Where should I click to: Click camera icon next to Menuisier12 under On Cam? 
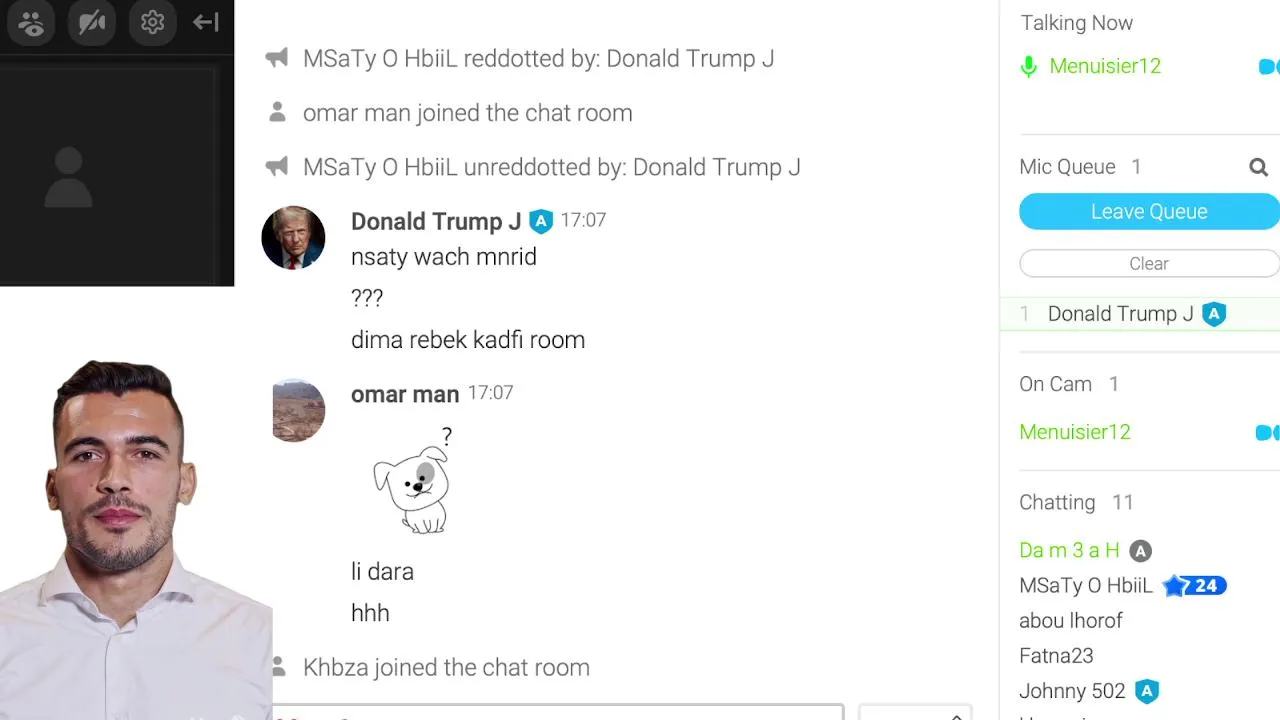(x=1266, y=432)
